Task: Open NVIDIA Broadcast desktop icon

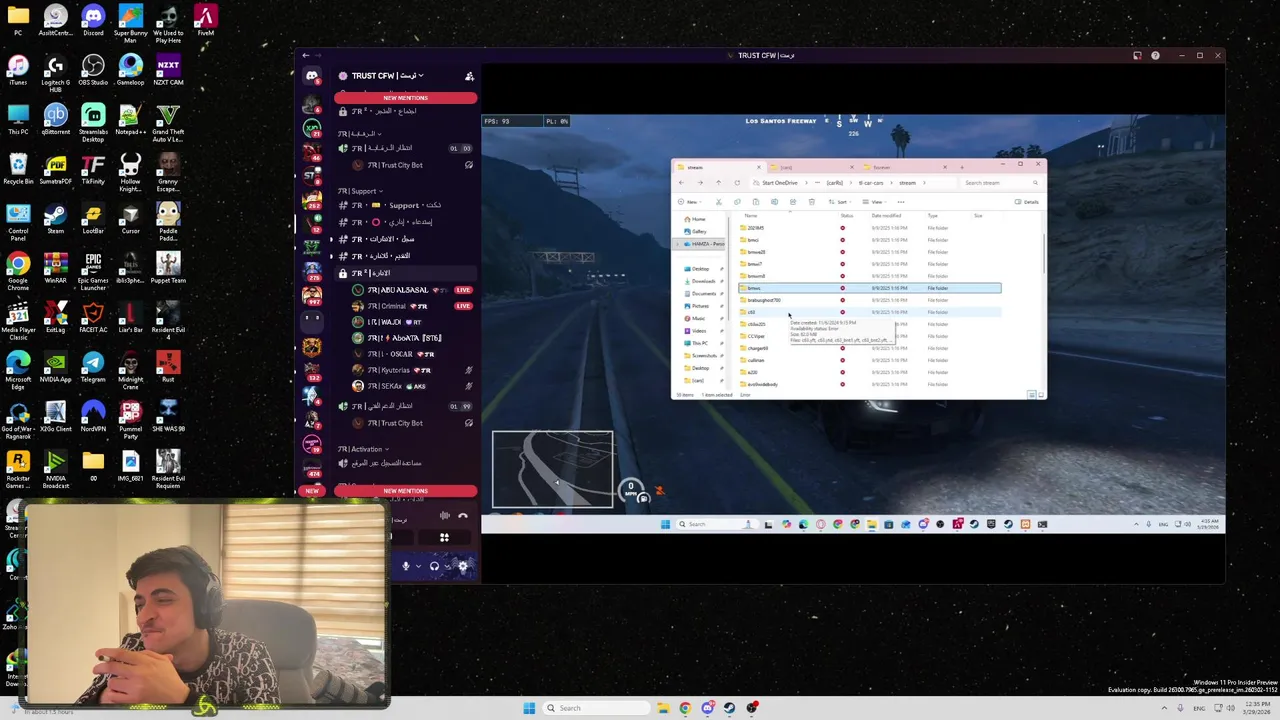Action: 55,469
